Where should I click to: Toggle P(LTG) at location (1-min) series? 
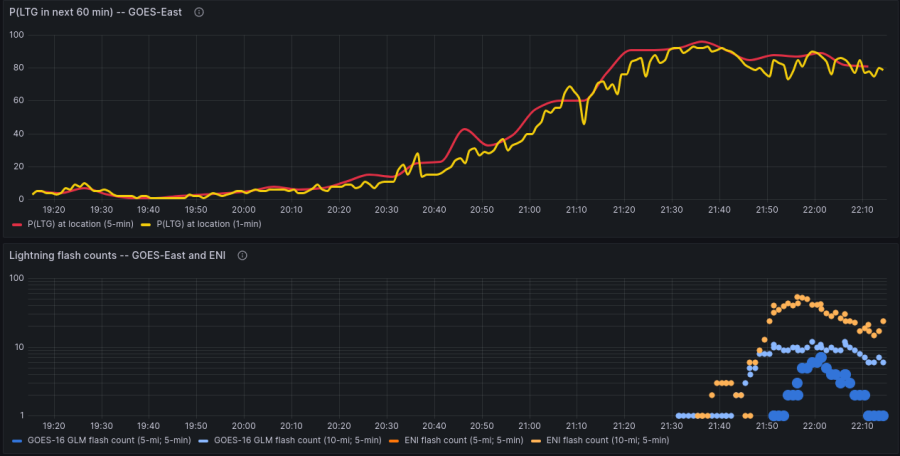point(209,224)
